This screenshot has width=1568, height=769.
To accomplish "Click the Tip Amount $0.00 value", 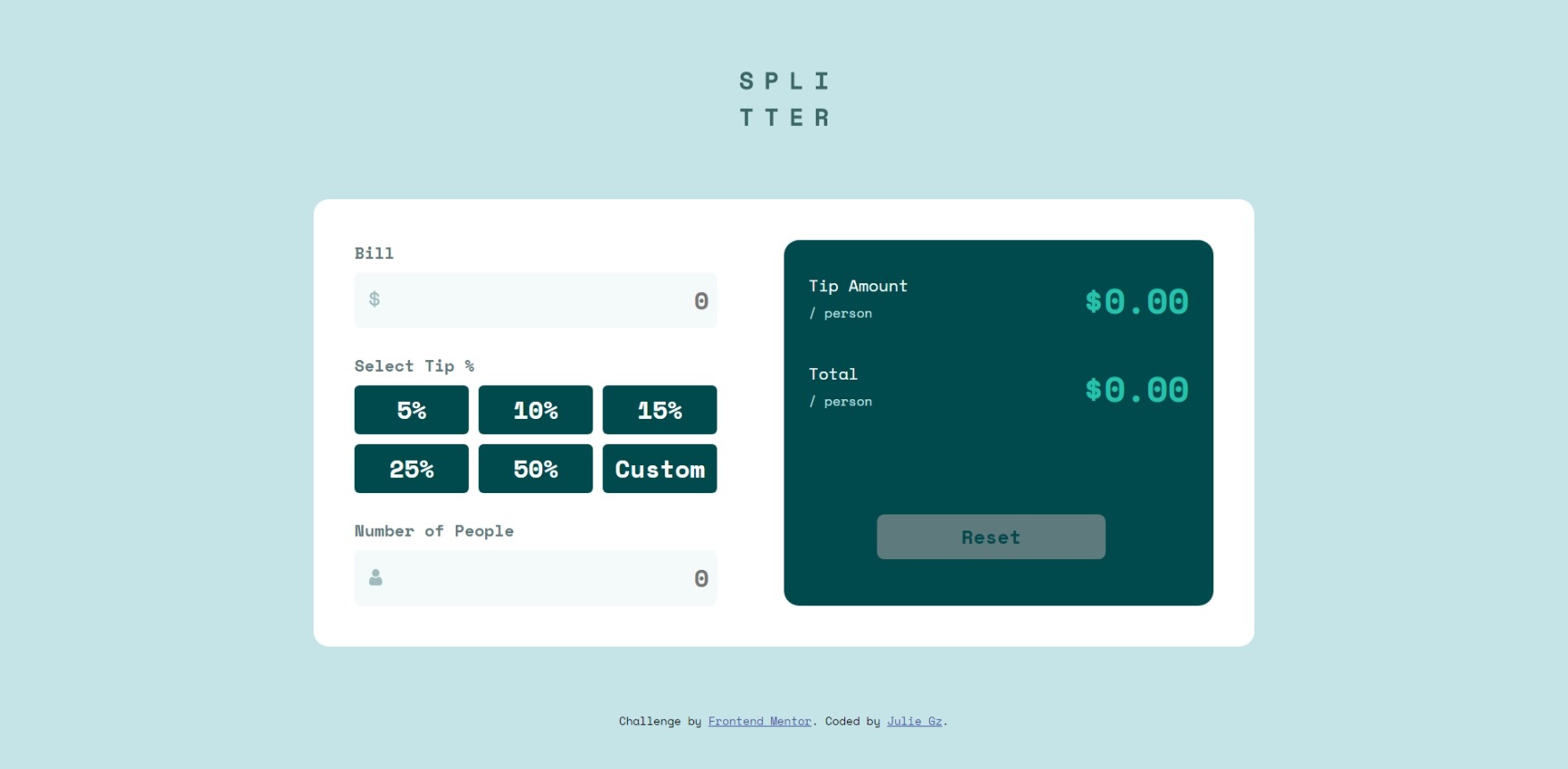I will coord(1136,302).
